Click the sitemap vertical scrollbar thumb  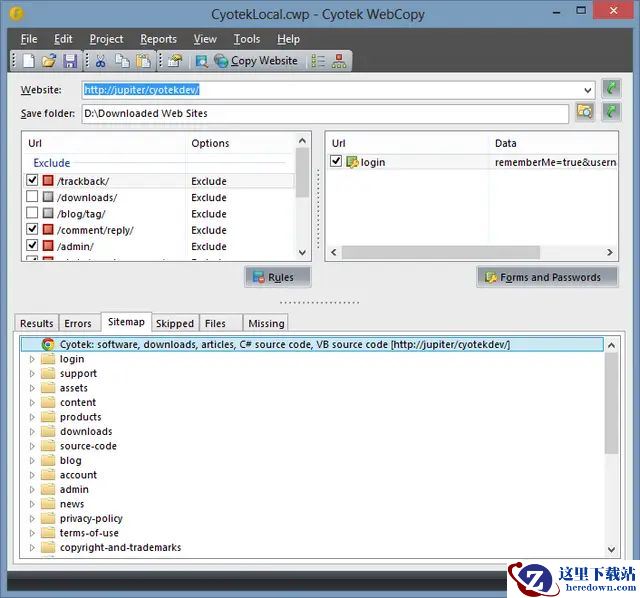pyautogui.click(x=611, y=403)
